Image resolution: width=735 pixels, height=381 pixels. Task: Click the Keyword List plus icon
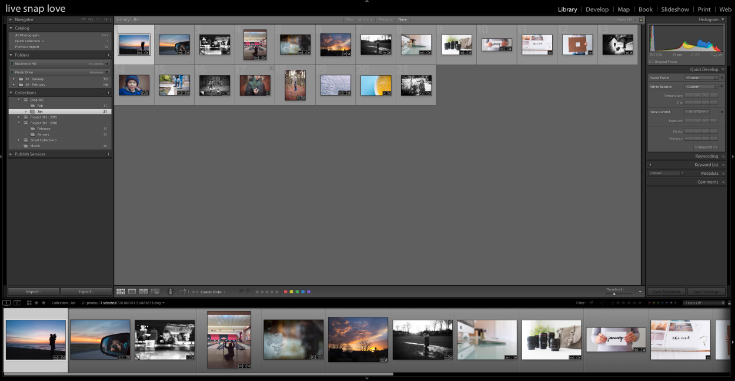click(x=651, y=164)
